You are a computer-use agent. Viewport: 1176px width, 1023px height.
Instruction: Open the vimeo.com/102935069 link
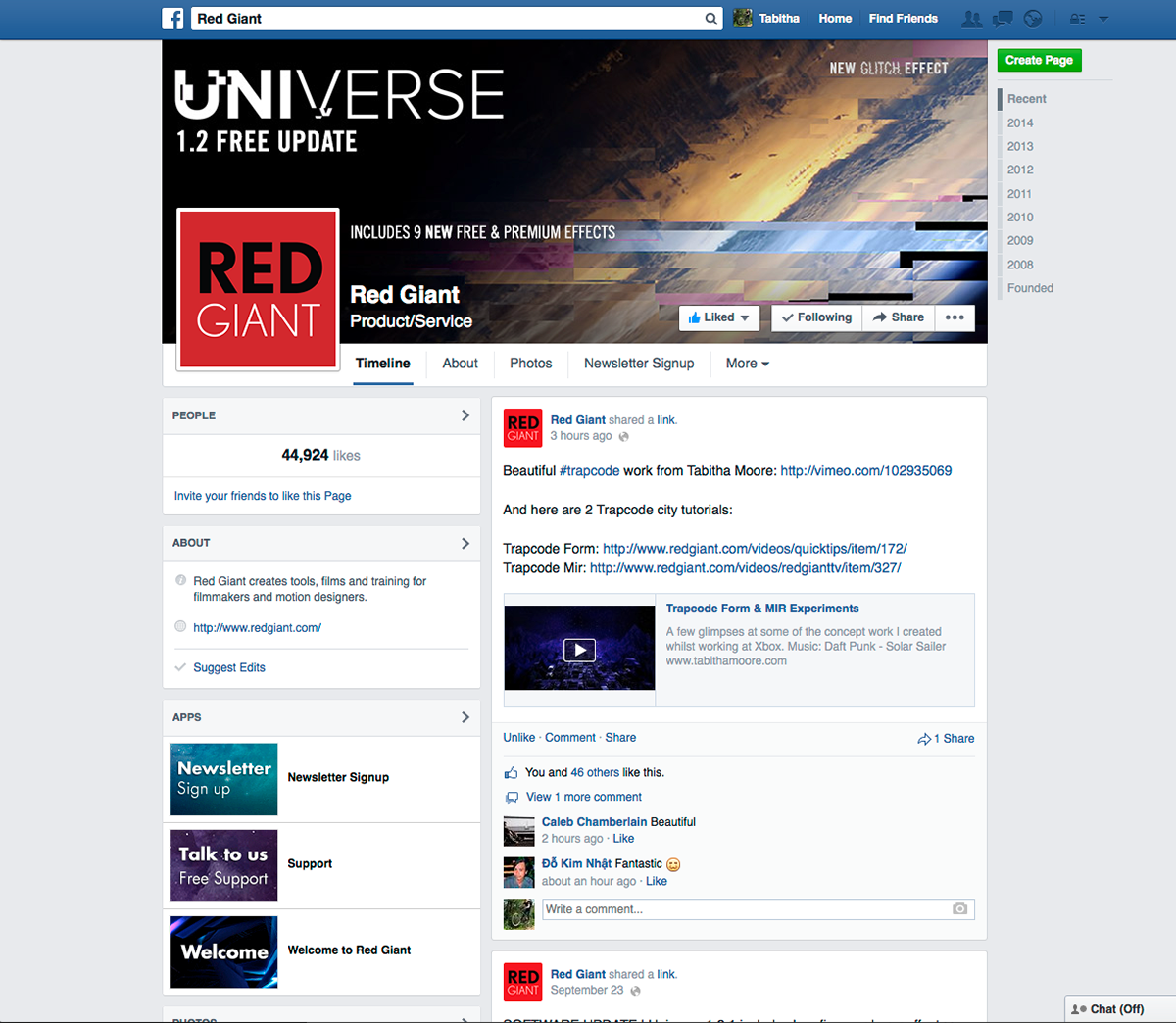coord(866,471)
